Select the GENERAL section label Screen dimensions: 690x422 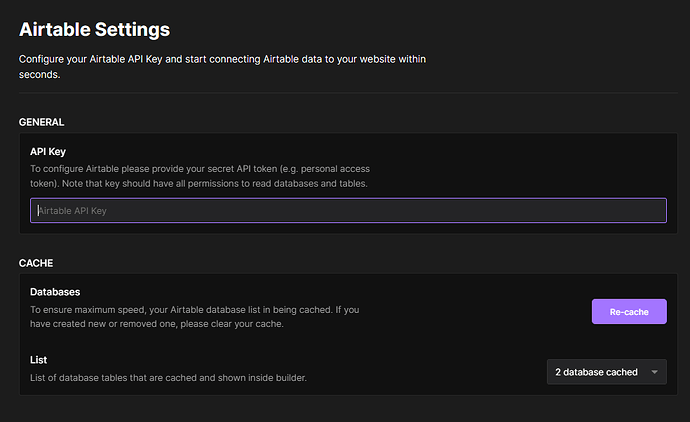(x=41, y=122)
